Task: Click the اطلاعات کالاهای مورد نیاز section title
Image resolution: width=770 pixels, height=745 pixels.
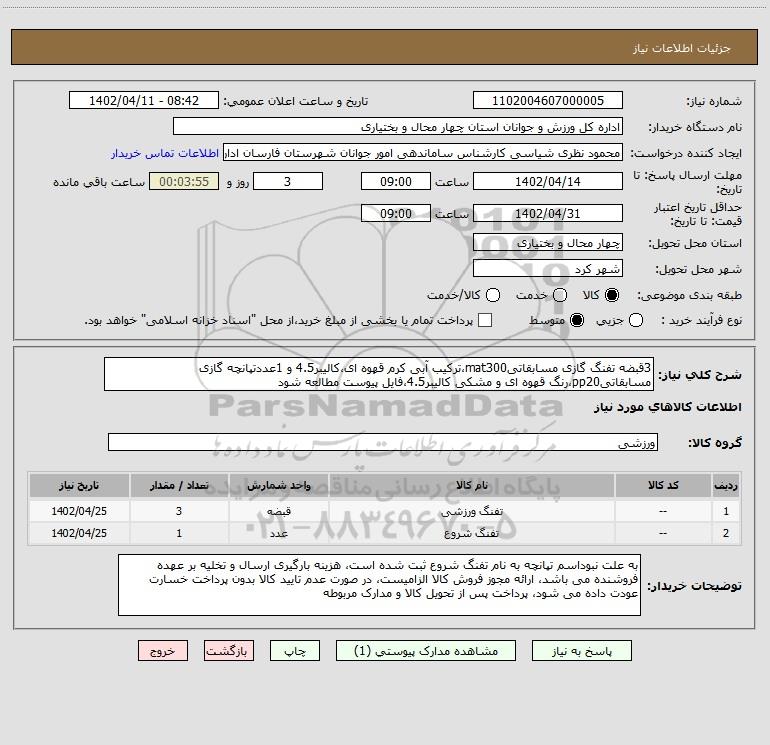Action: pos(667,407)
